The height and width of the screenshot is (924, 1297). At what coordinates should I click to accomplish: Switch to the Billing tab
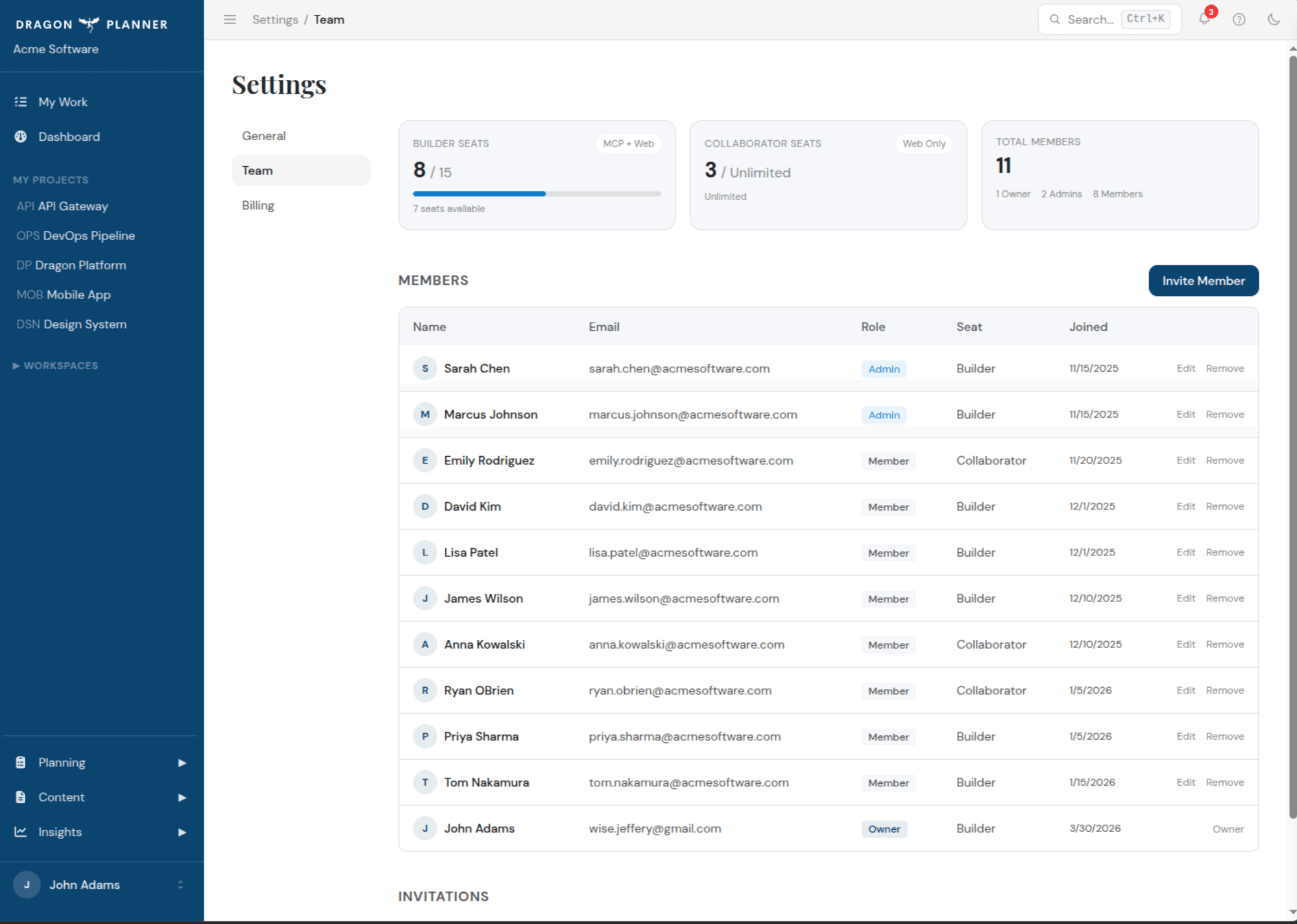pos(258,205)
